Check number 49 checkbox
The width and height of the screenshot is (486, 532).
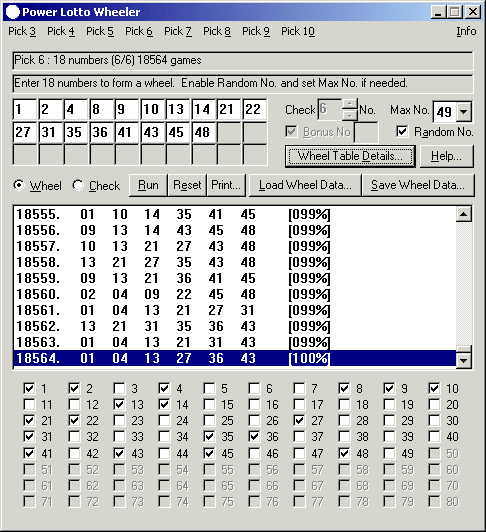(389, 453)
